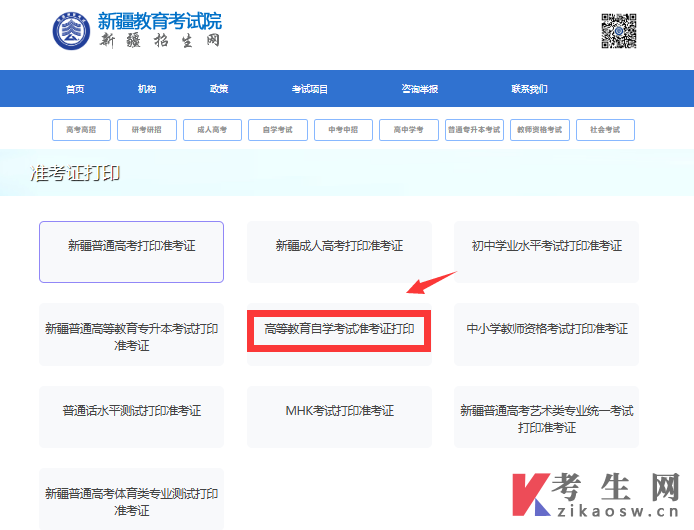This screenshot has height=530, width=694.
Task: Click the 新疆教育考试院 site title text
Action: point(160,21)
